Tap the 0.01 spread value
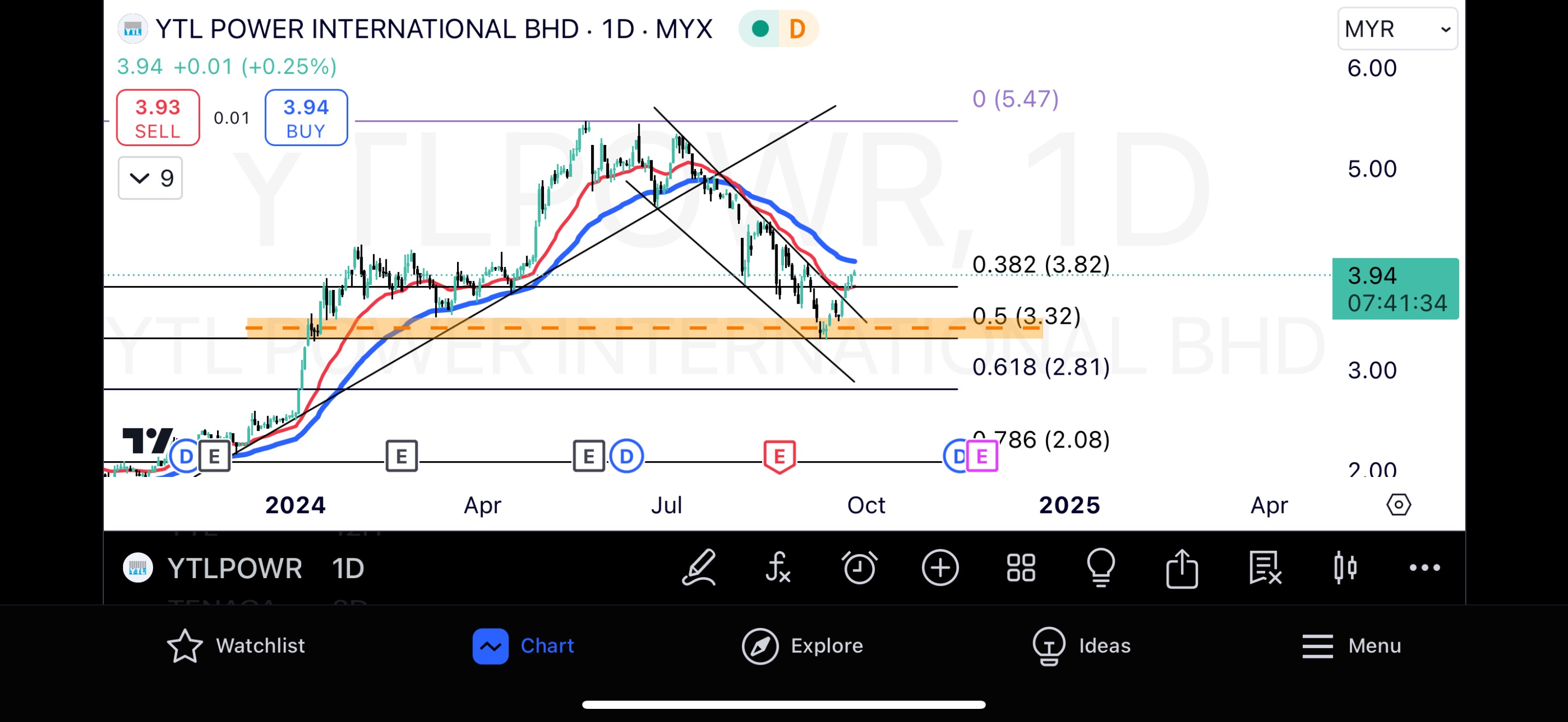The height and width of the screenshot is (722, 1568). pos(232,118)
